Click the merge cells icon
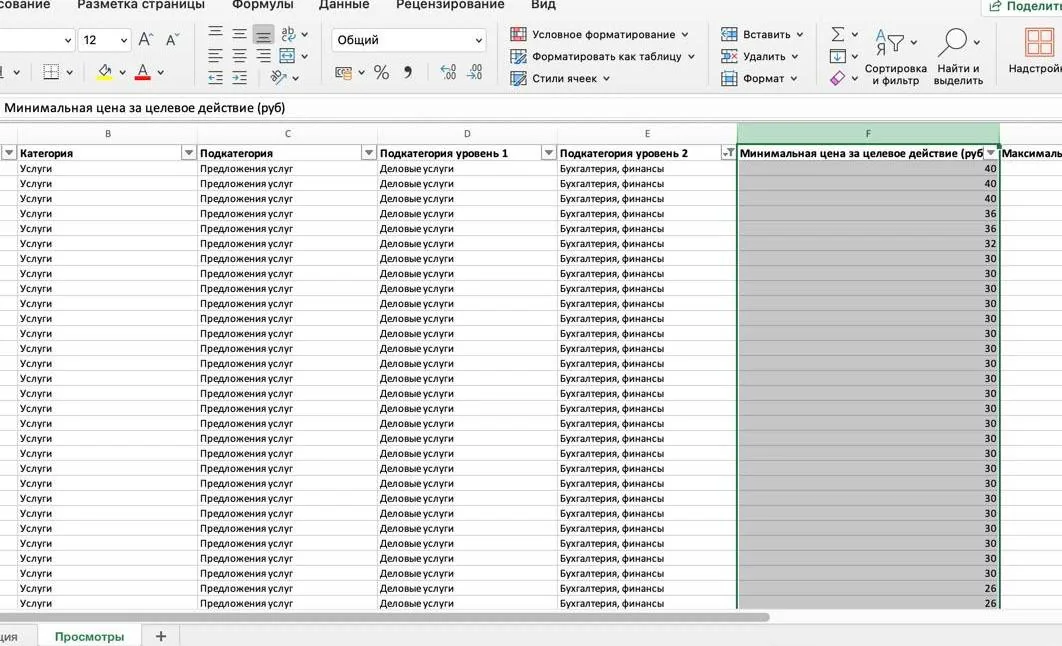The width and height of the screenshot is (1062, 646). point(287,56)
